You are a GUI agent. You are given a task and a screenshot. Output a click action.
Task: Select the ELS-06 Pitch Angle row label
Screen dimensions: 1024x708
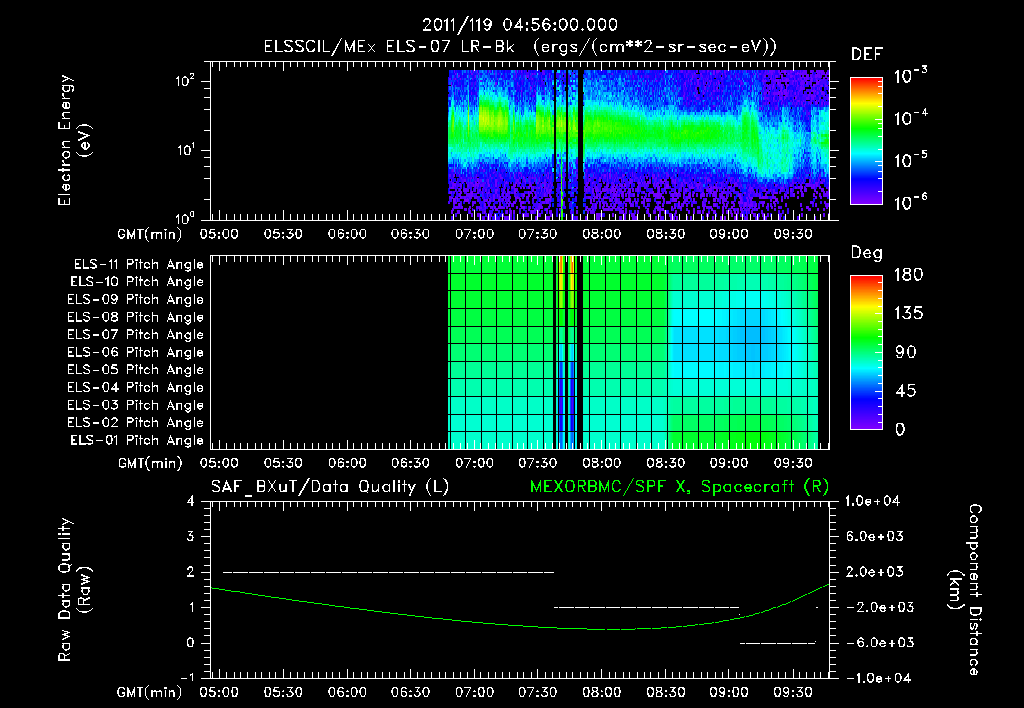tap(136, 353)
